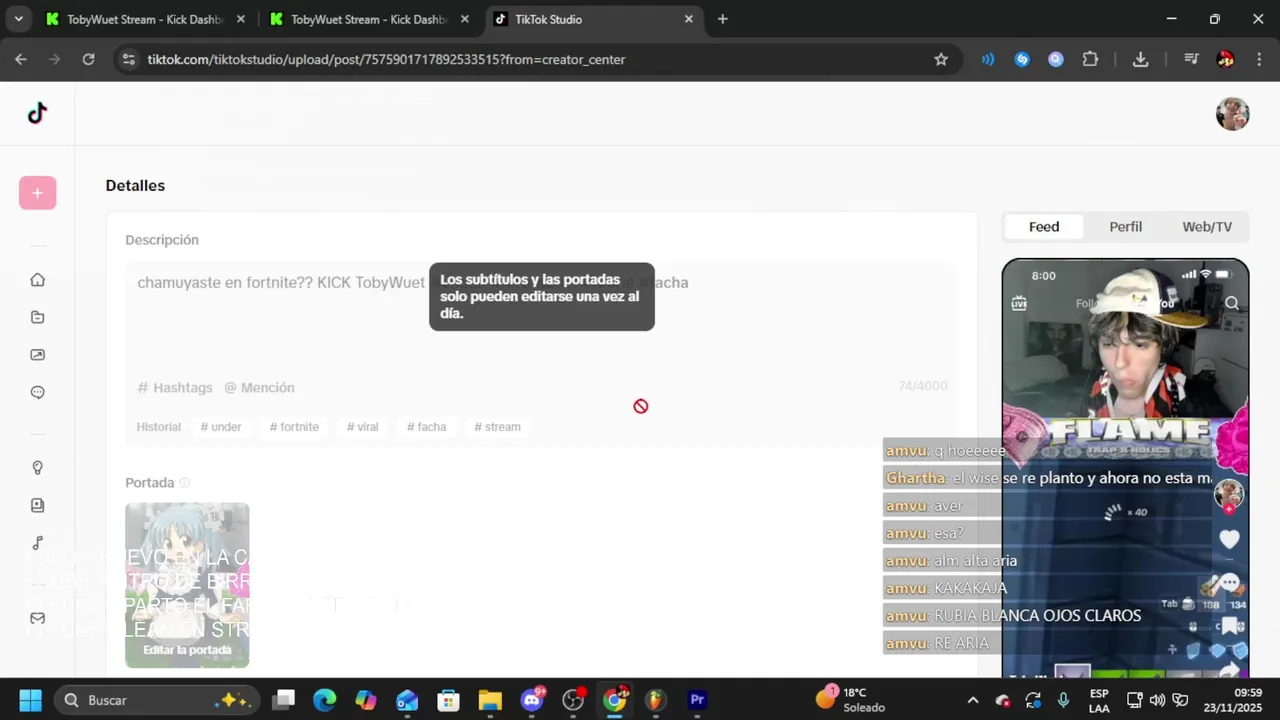View site information icon in address bar
This screenshot has height=720, width=1280.
(x=128, y=59)
